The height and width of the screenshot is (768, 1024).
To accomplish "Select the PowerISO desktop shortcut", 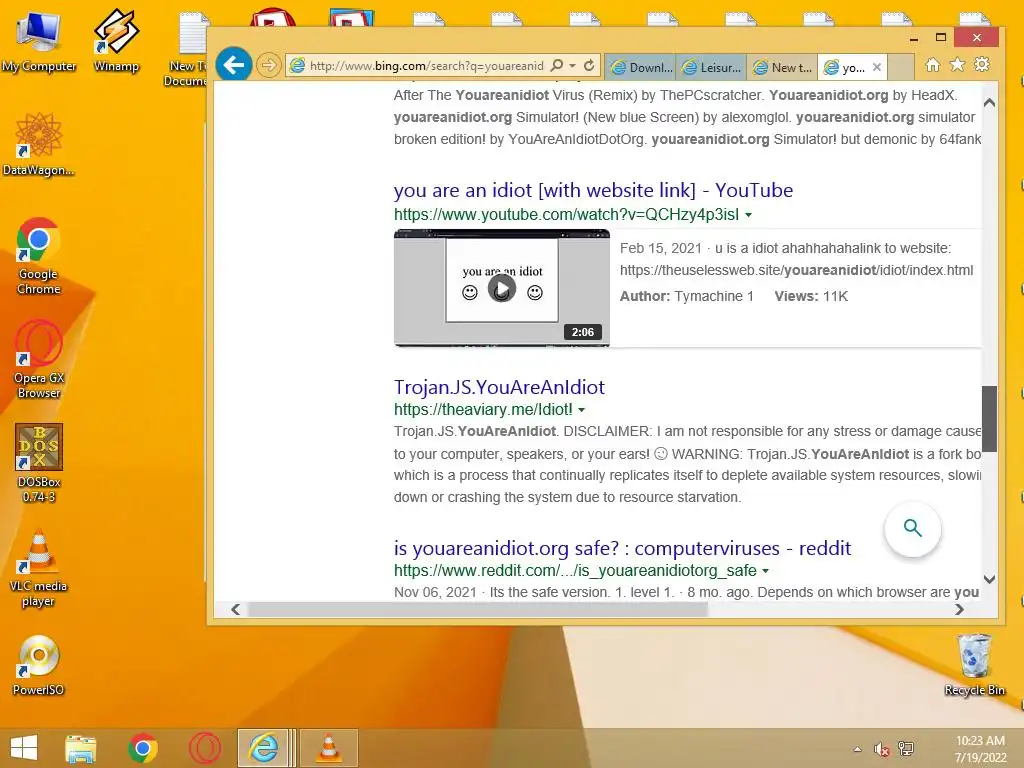I will tap(39, 665).
